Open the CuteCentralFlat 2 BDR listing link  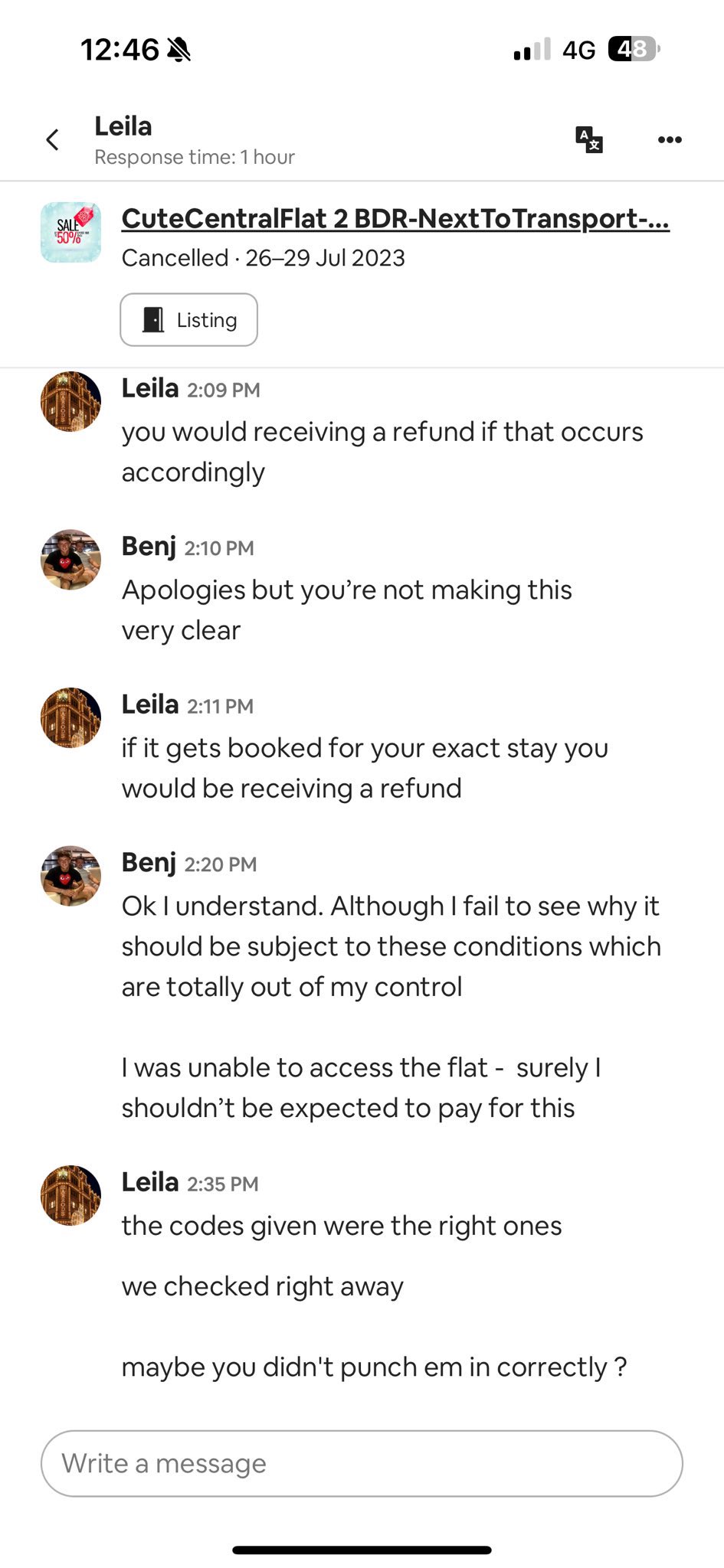(x=395, y=219)
